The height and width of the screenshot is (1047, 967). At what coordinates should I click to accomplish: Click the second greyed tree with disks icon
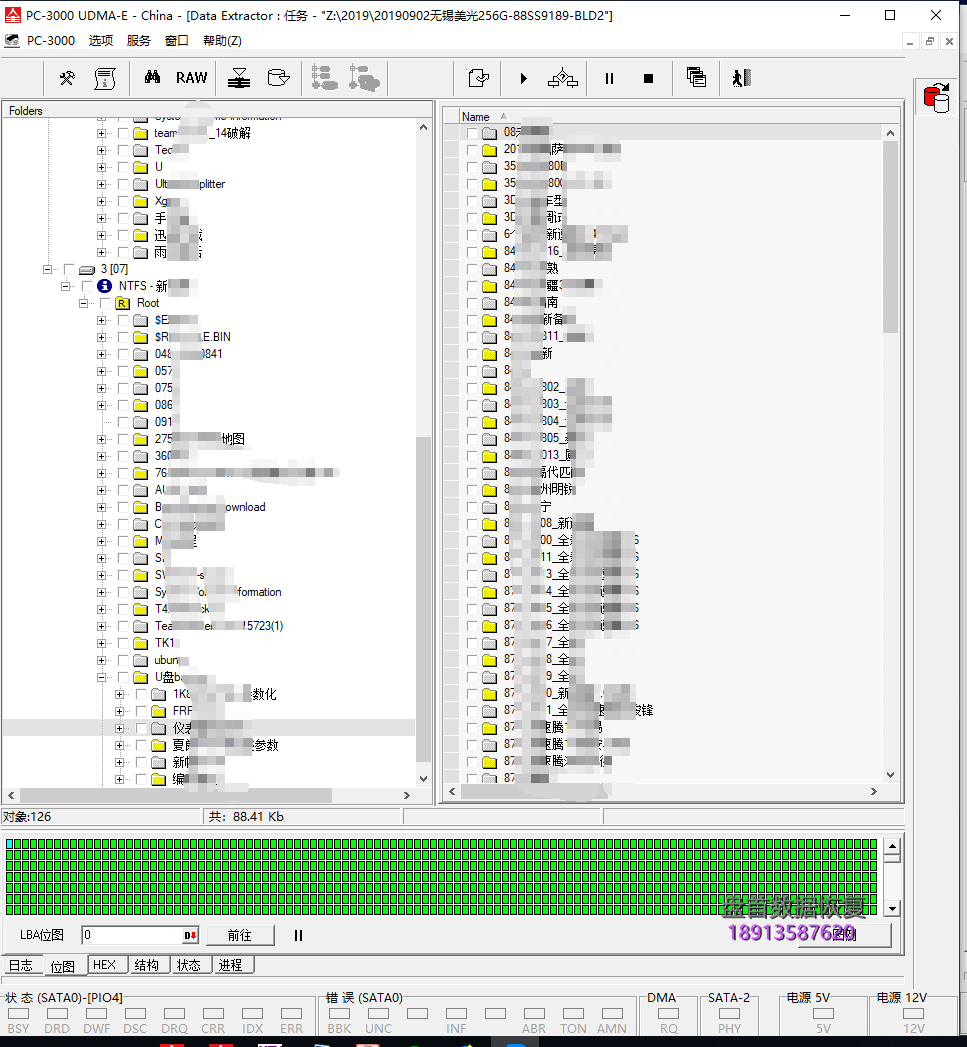pos(364,78)
